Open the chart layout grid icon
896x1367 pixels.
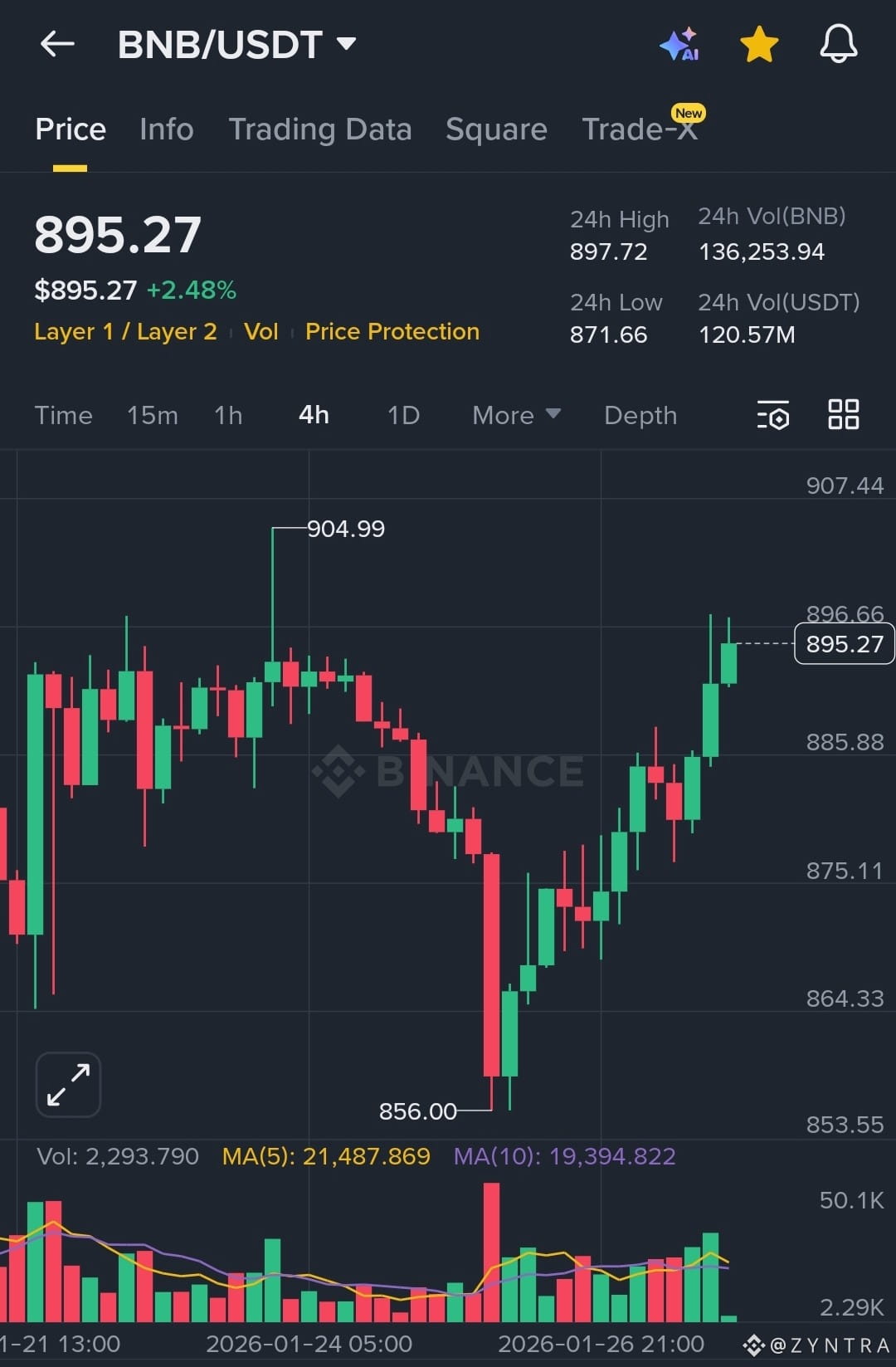click(844, 415)
